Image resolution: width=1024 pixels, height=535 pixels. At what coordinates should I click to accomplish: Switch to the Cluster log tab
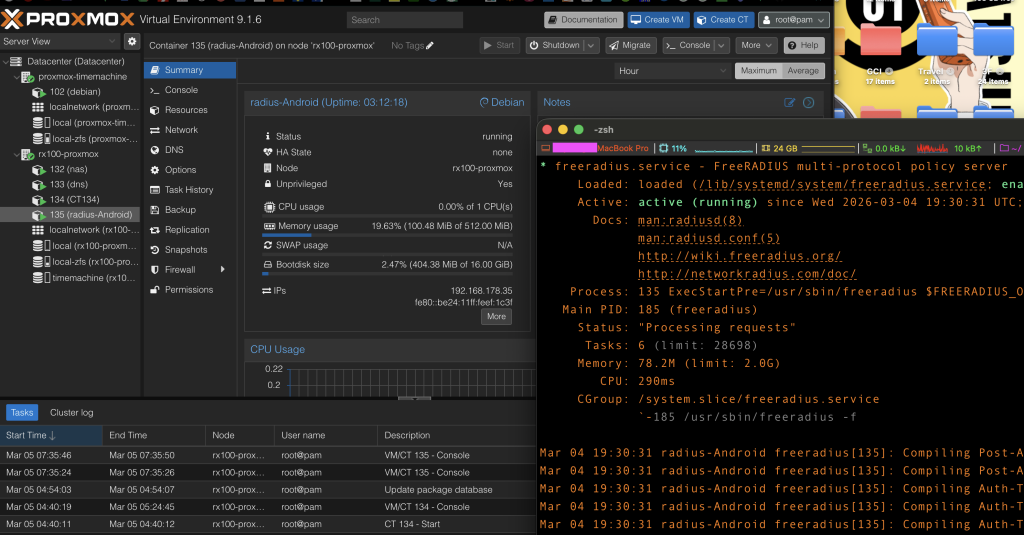[x=72, y=413]
